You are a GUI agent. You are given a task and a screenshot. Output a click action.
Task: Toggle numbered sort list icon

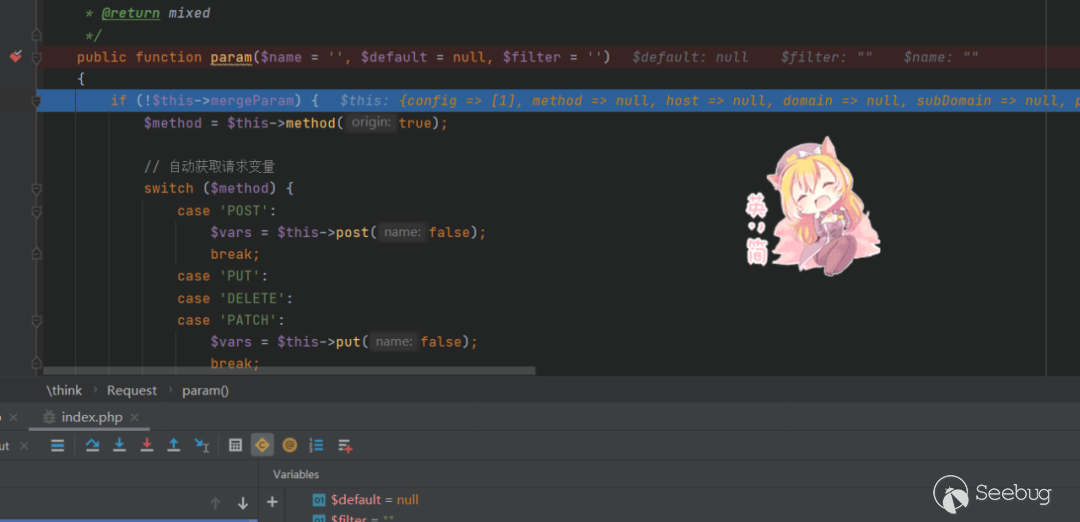(x=317, y=446)
